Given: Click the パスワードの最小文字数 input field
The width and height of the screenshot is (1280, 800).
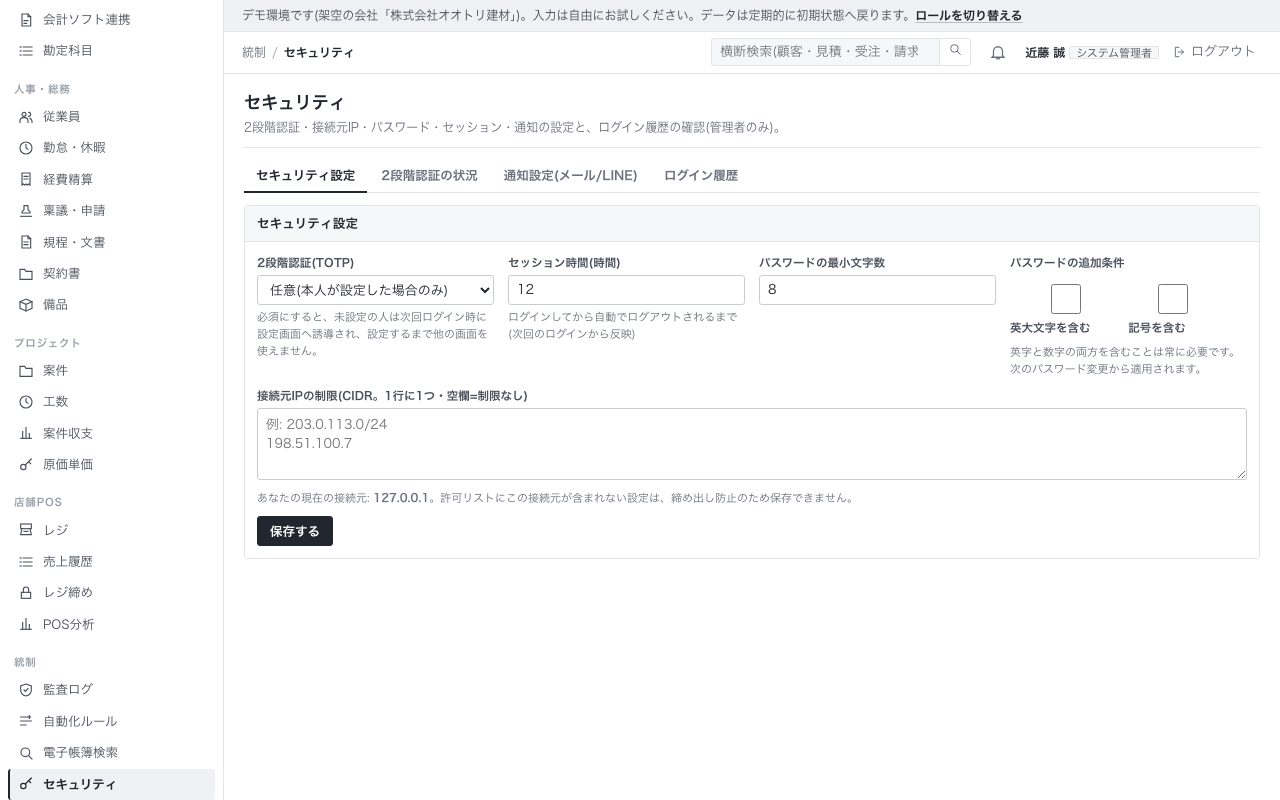Looking at the screenshot, I should coord(877,290).
